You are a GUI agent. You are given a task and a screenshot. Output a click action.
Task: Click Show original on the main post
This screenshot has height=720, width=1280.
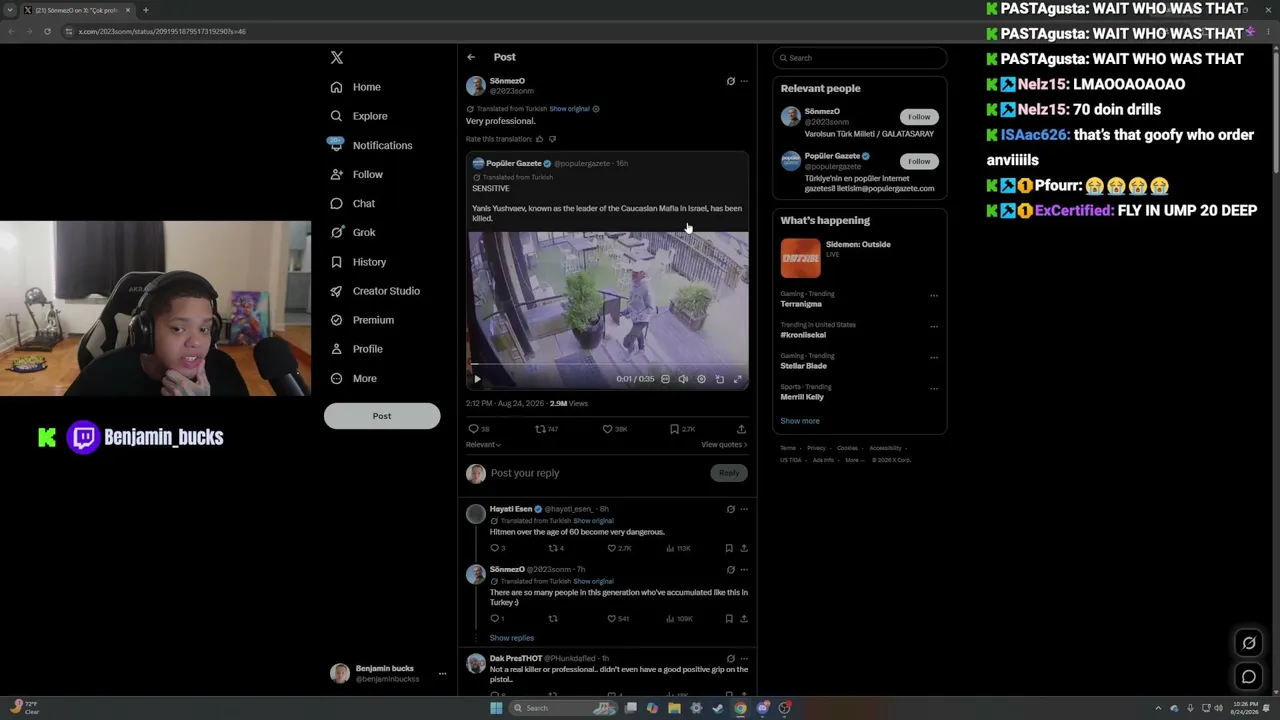pos(569,109)
